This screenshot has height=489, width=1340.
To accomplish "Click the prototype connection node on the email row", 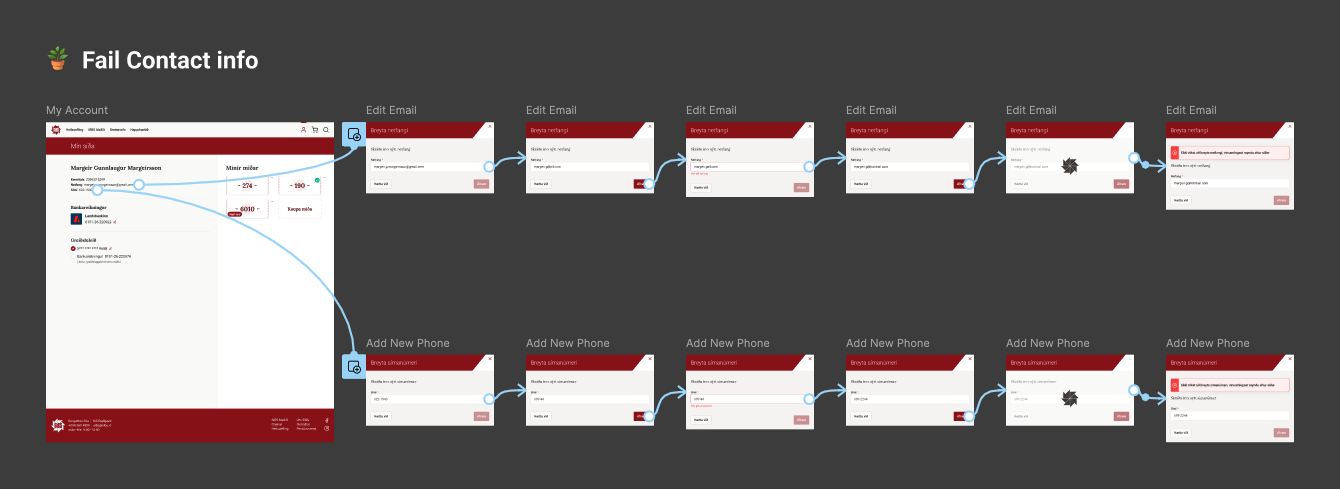I will (138, 184).
